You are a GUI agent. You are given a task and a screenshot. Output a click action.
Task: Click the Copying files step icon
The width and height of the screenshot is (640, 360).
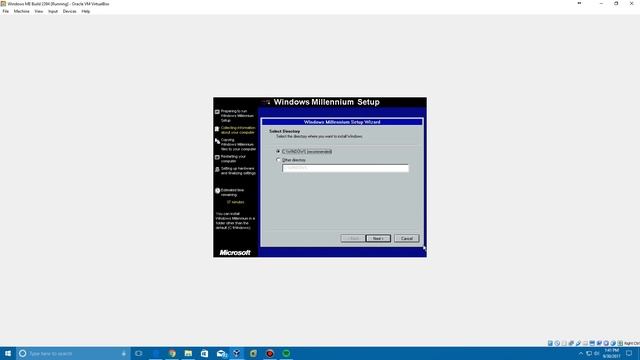[217, 141]
